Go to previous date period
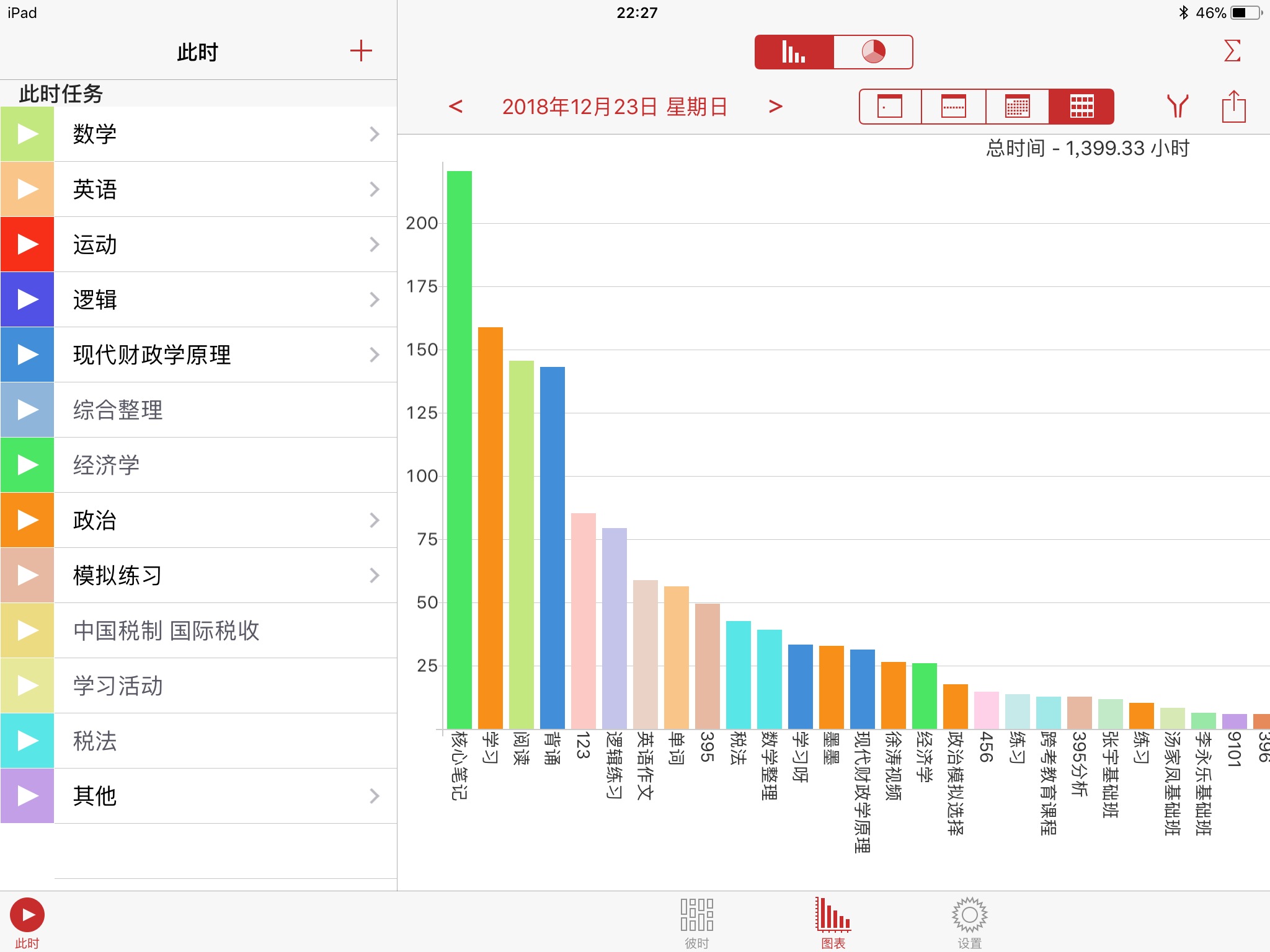This screenshot has width=1270, height=952. [456, 107]
